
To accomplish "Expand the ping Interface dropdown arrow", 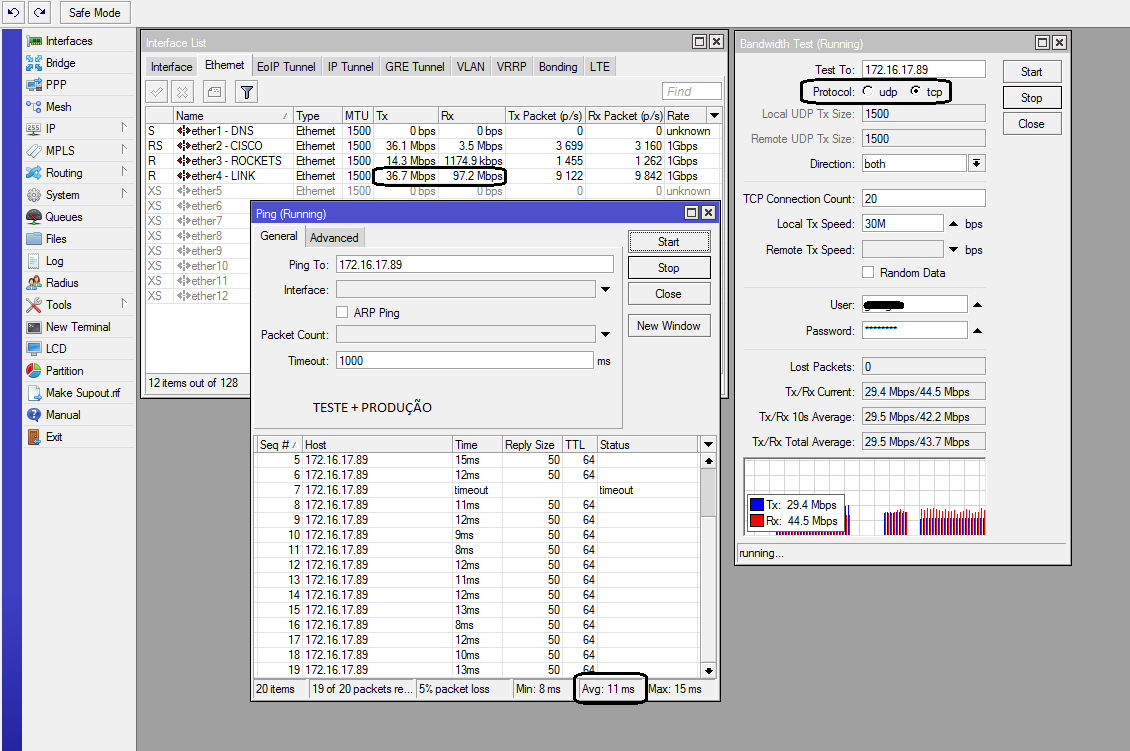I will pyautogui.click(x=604, y=291).
